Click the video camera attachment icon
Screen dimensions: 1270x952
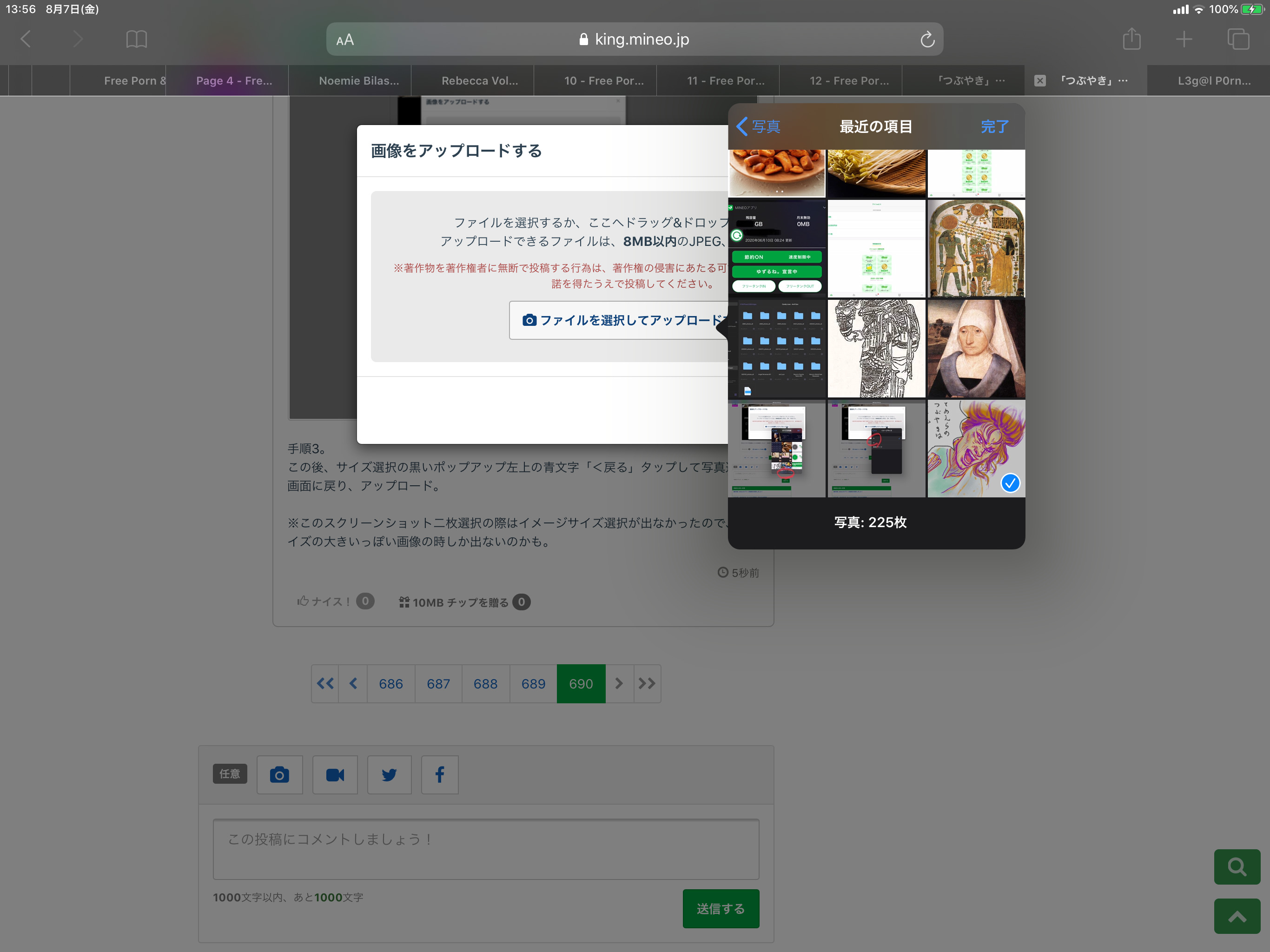335,774
